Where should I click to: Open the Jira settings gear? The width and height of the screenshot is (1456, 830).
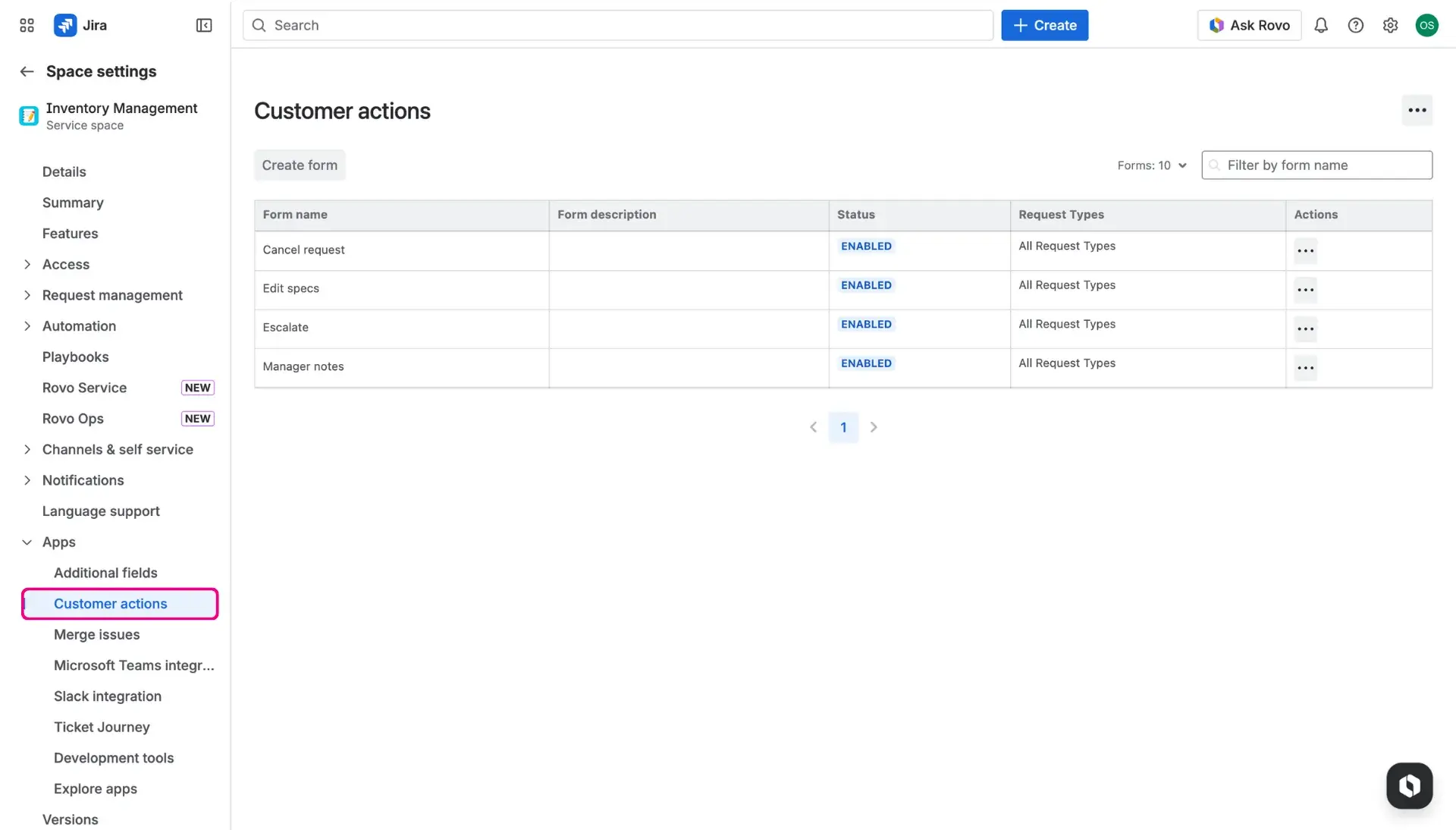[x=1390, y=25]
